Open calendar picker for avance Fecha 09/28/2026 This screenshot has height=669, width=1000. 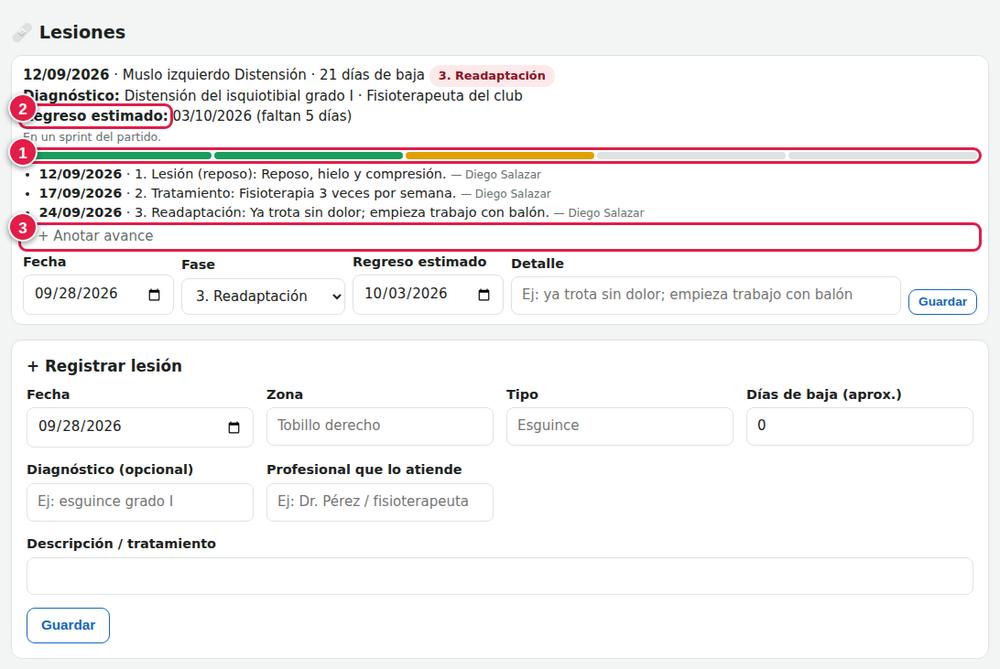tap(154, 295)
